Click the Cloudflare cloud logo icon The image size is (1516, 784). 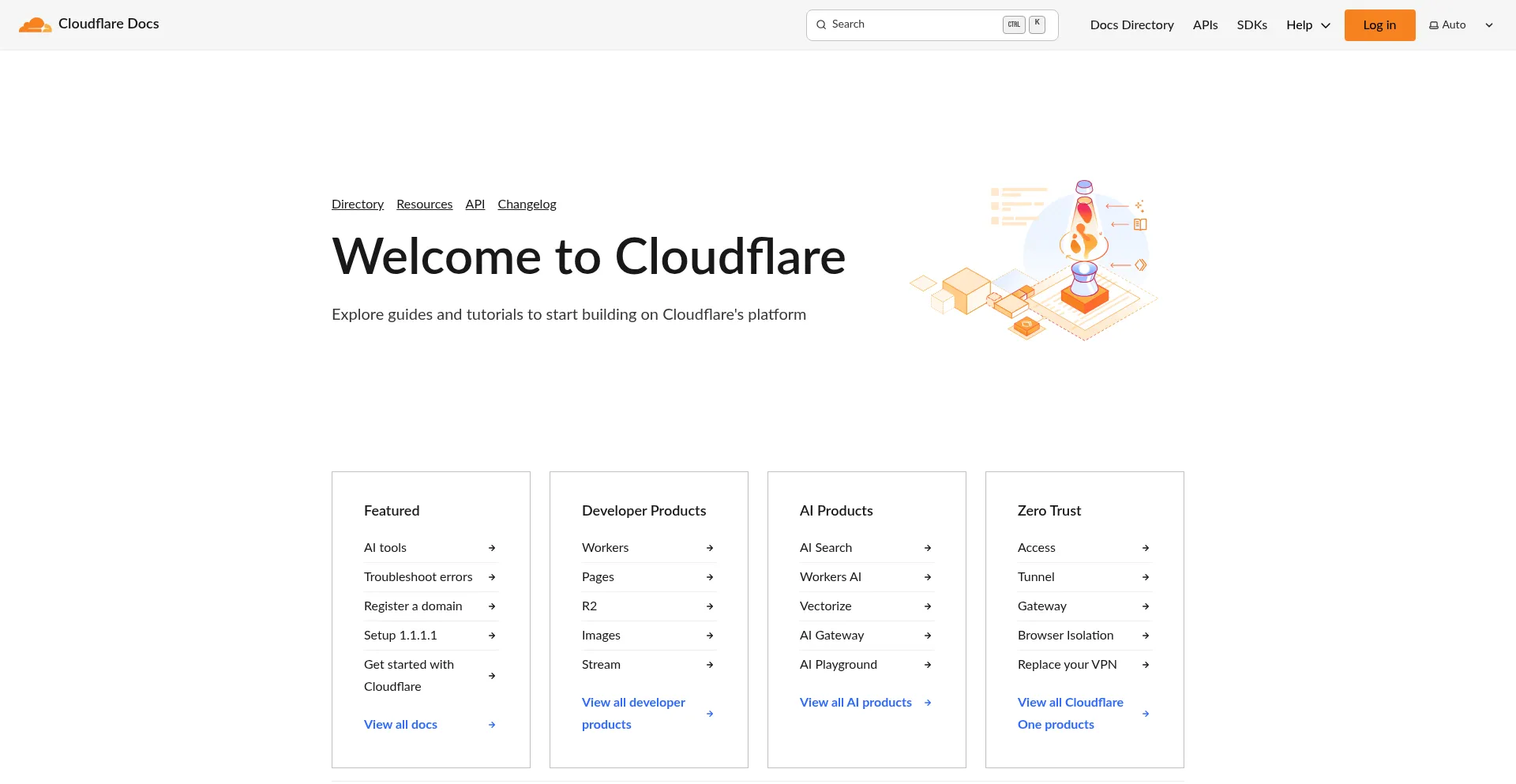(x=35, y=24)
